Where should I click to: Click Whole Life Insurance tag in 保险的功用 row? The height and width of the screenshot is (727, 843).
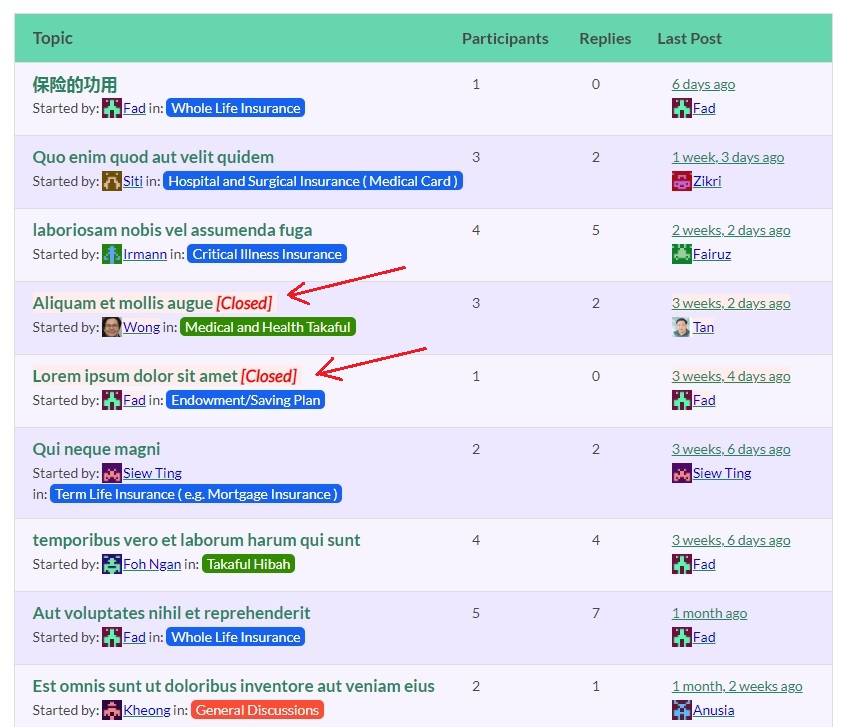click(235, 108)
